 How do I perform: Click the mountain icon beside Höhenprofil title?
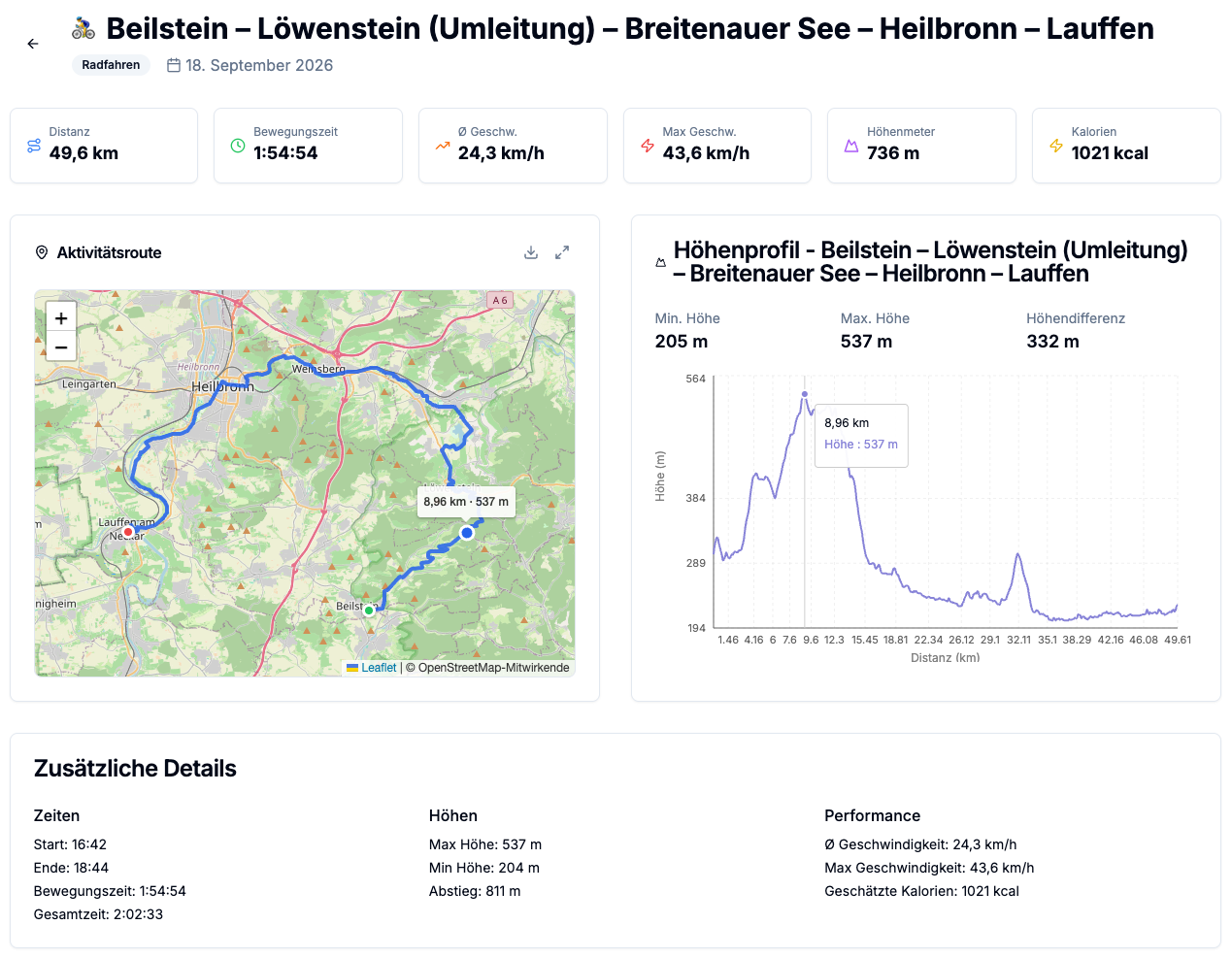660,262
